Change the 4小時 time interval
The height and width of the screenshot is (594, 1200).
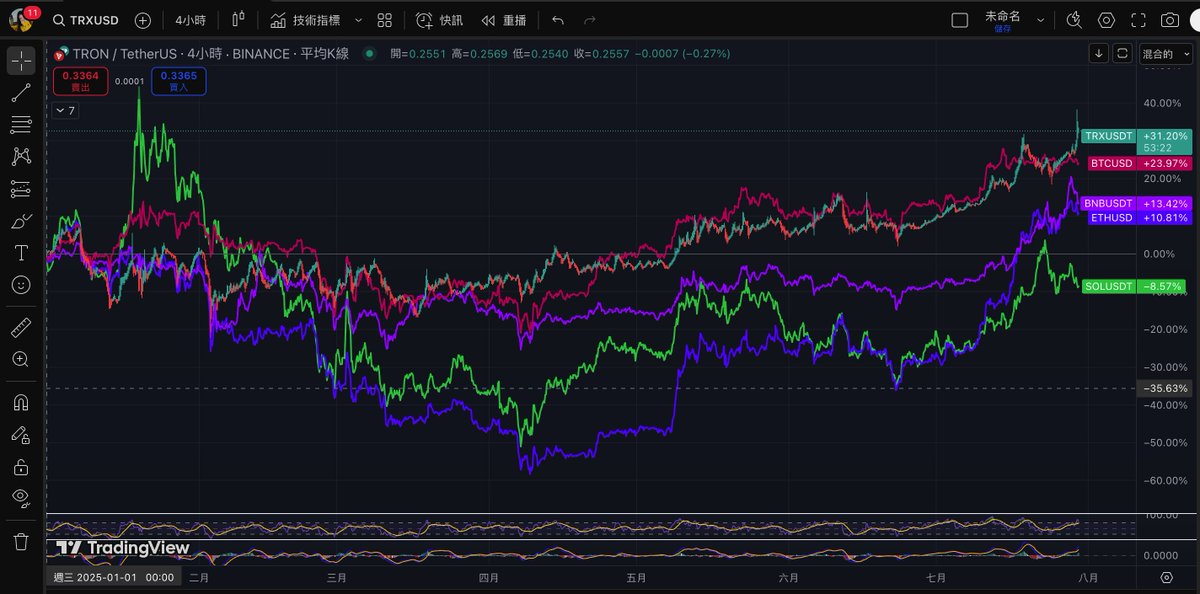coord(190,20)
